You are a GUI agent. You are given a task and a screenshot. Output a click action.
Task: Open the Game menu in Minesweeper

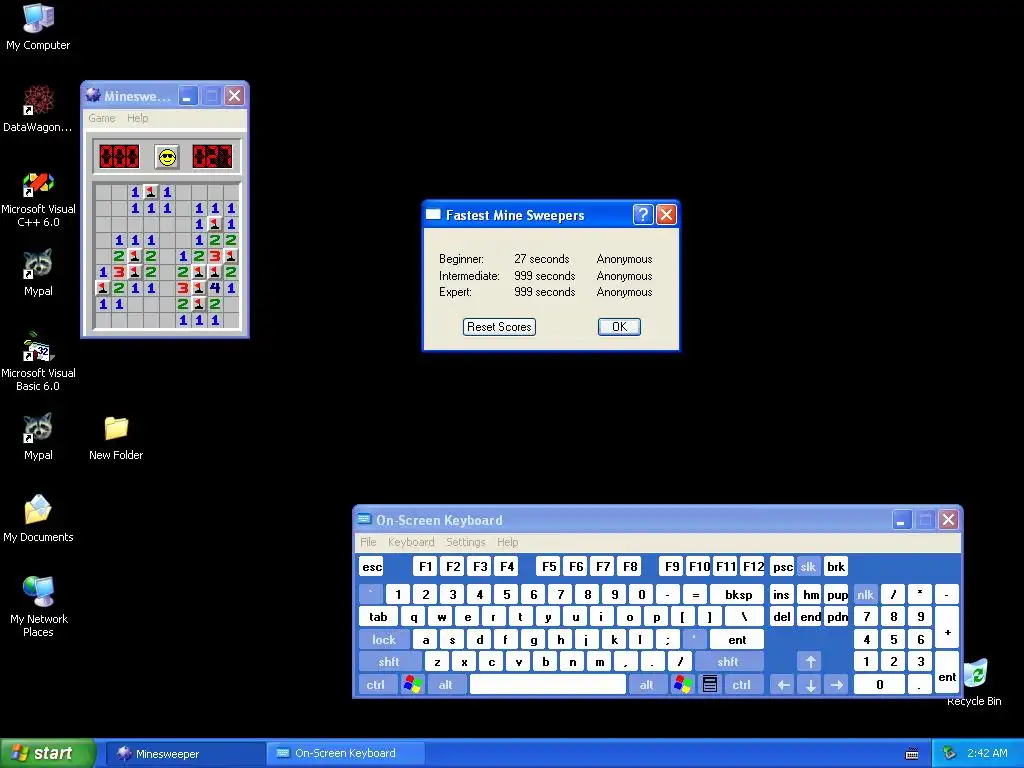click(x=102, y=118)
